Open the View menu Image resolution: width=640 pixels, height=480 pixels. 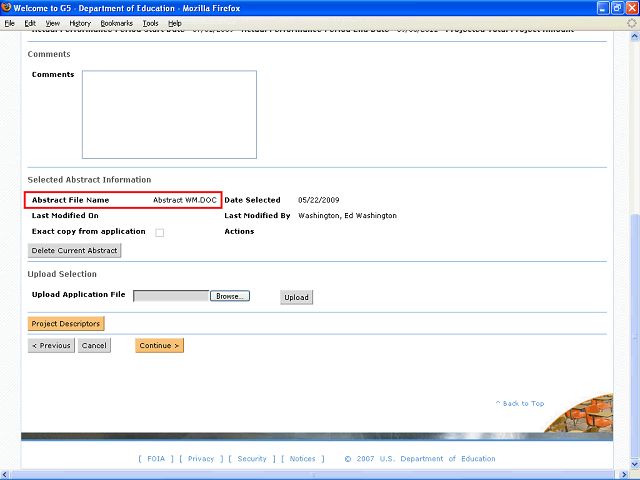[53, 23]
